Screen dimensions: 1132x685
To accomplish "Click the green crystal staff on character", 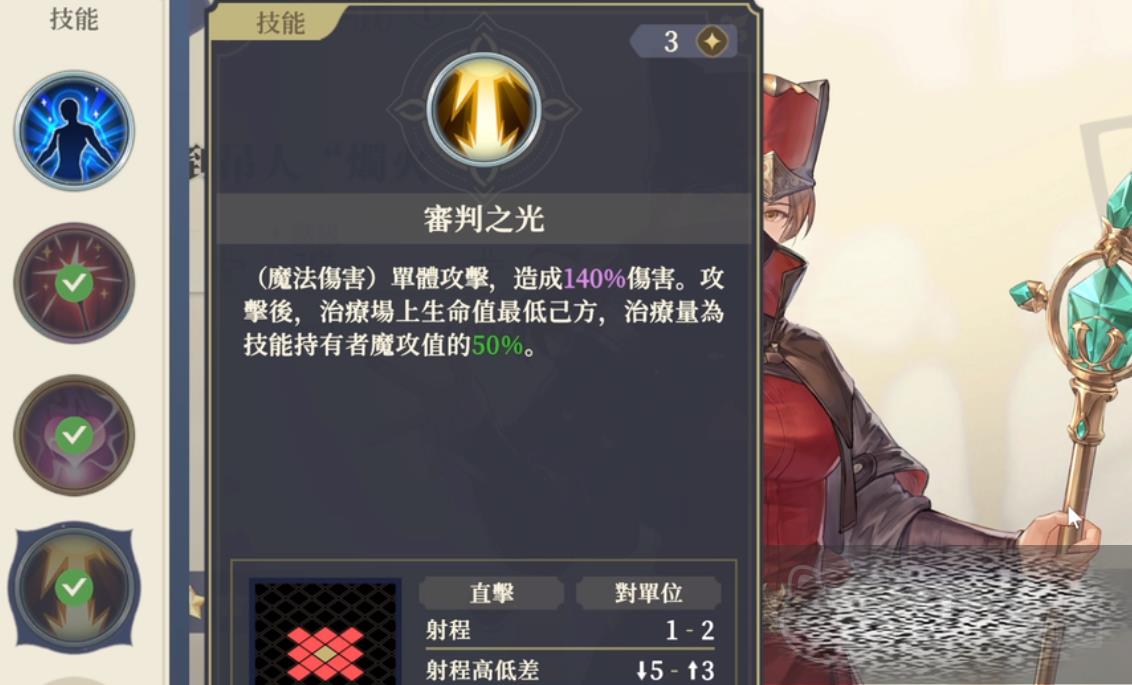I will pos(1076,318).
